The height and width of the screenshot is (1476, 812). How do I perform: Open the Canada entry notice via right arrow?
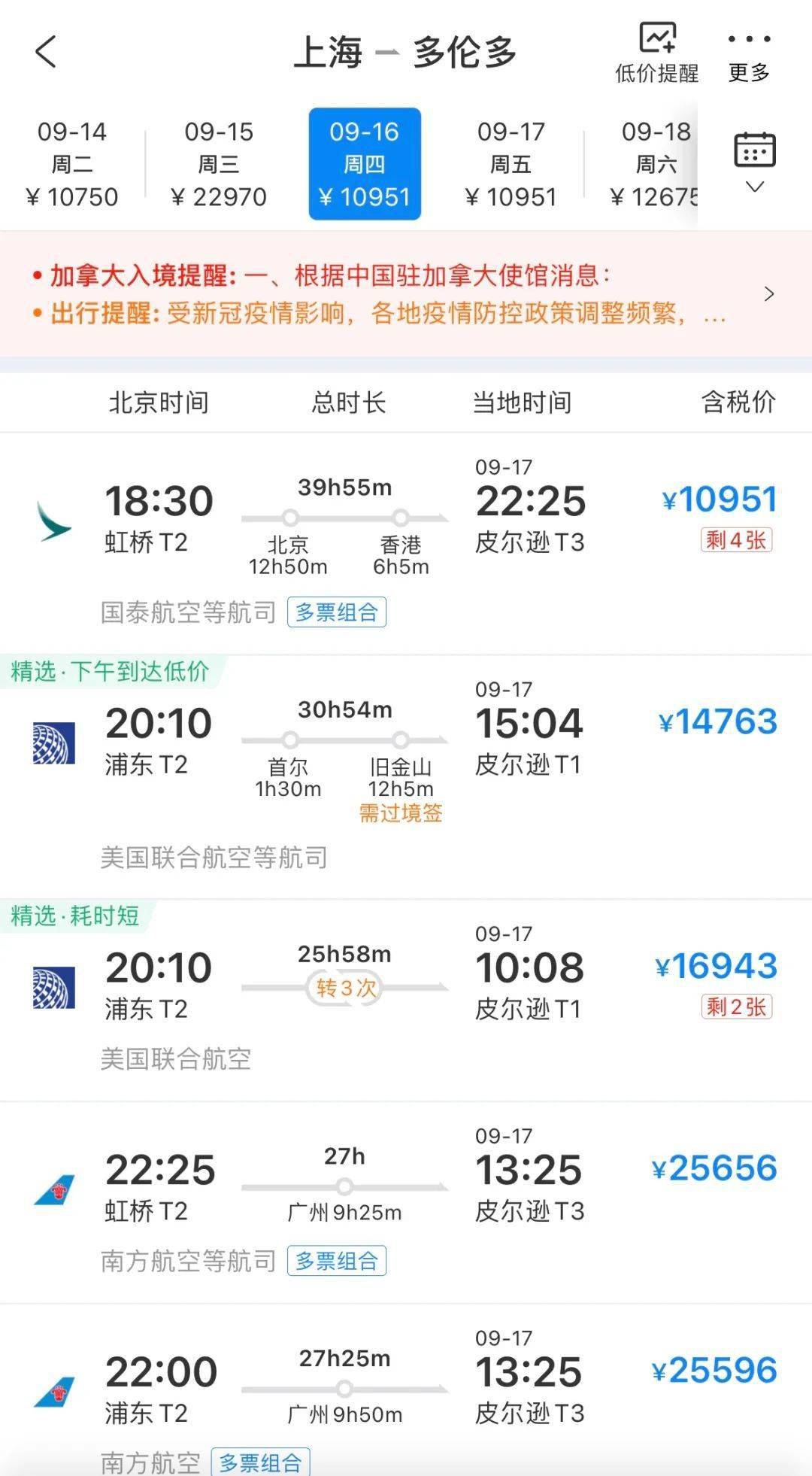pyautogui.click(x=770, y=294)
